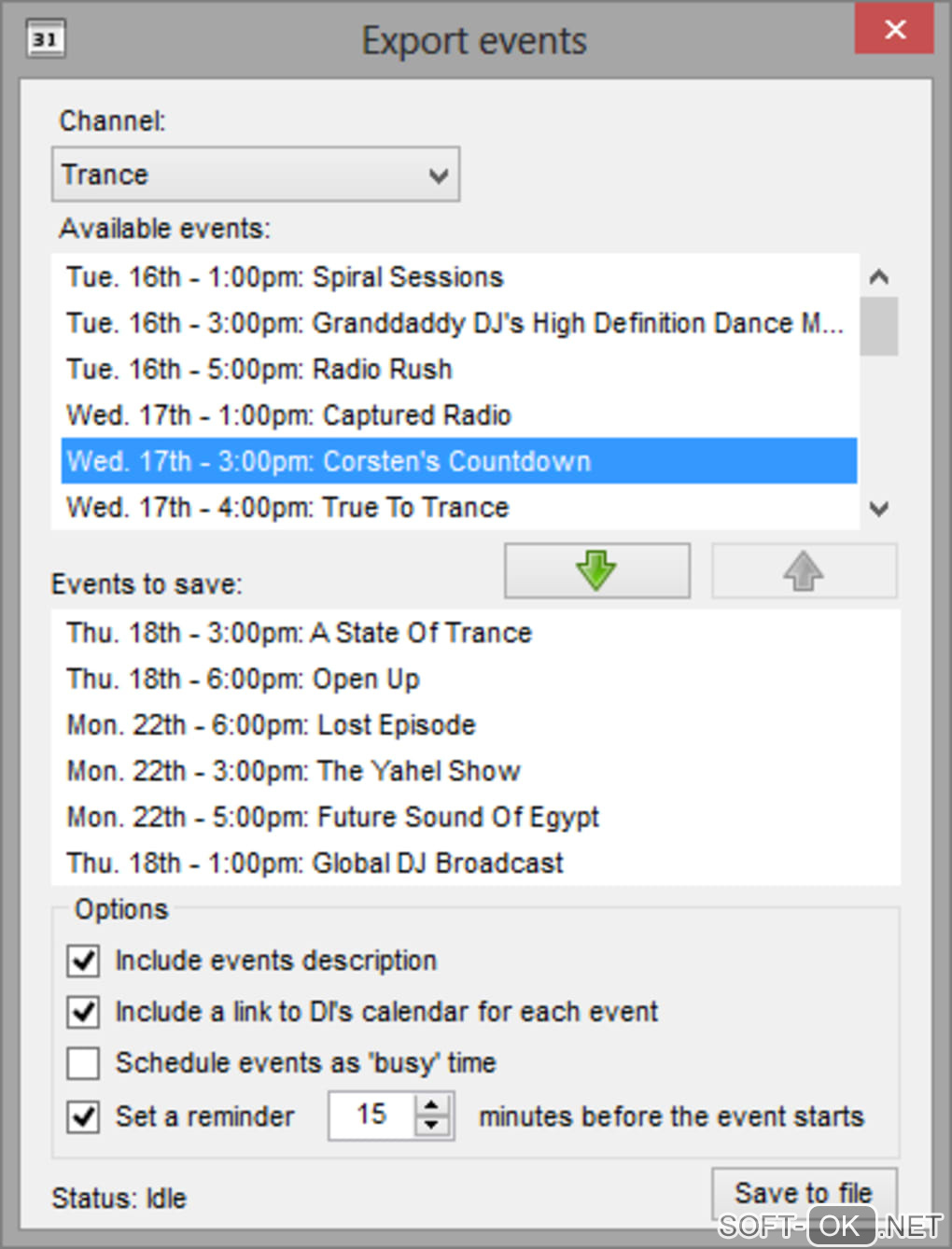
Task: Close the Export events dialog
Action: point(894,30)
